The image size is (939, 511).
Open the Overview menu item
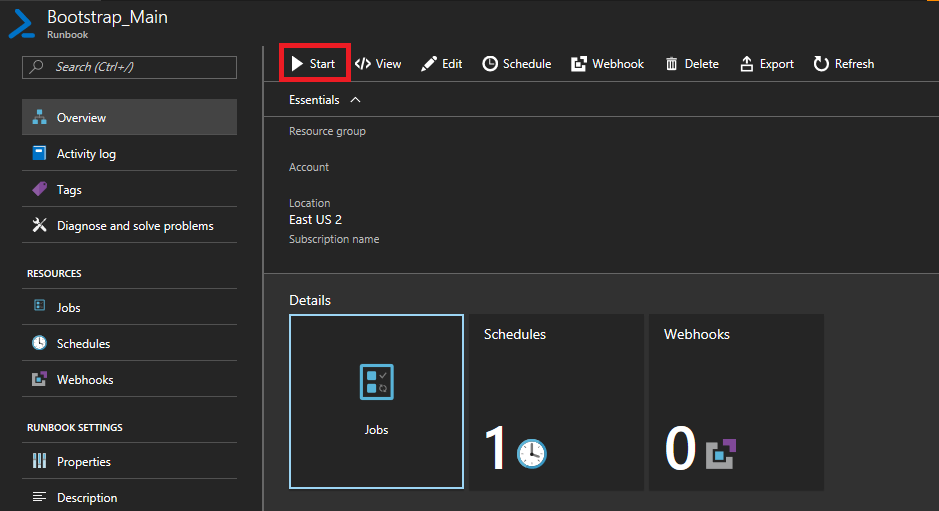[x=129, y=117]
